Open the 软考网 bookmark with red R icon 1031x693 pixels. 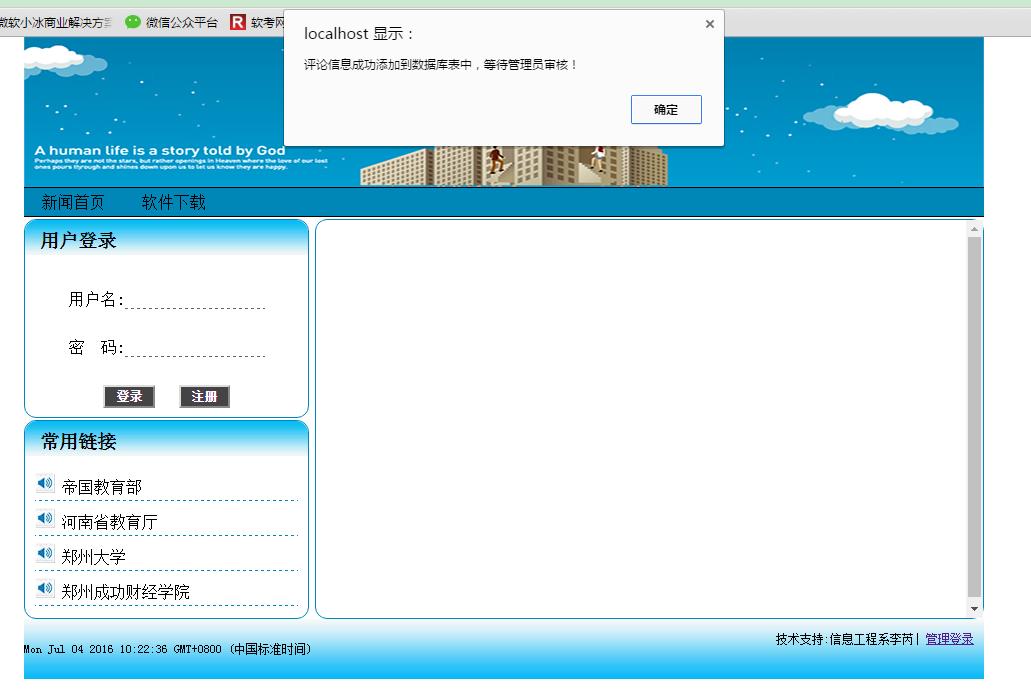pyautogui.click(x=238, y=20)
